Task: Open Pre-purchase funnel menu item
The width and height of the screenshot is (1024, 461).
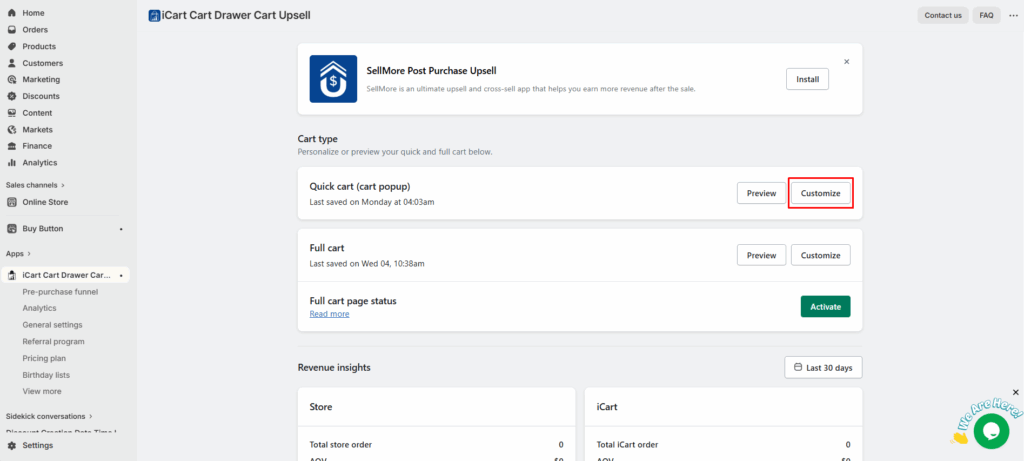Action: [60, 292]
